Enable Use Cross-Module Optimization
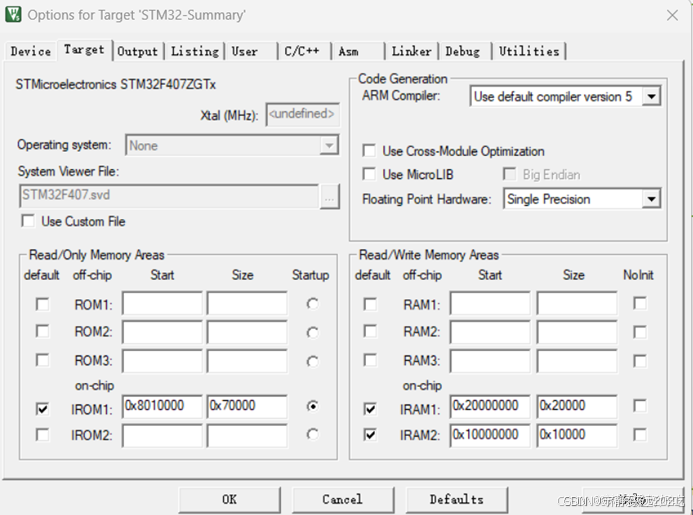693x515 pixels. (369, 151)
